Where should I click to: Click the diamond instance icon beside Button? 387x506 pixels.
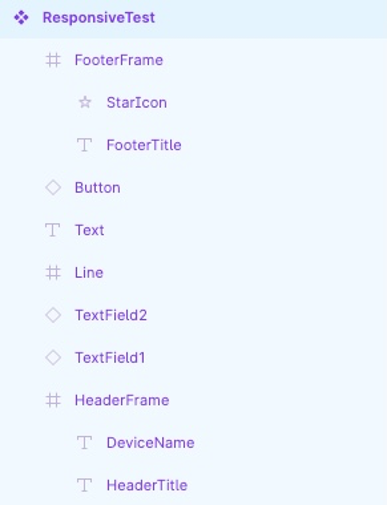point(53,188)
